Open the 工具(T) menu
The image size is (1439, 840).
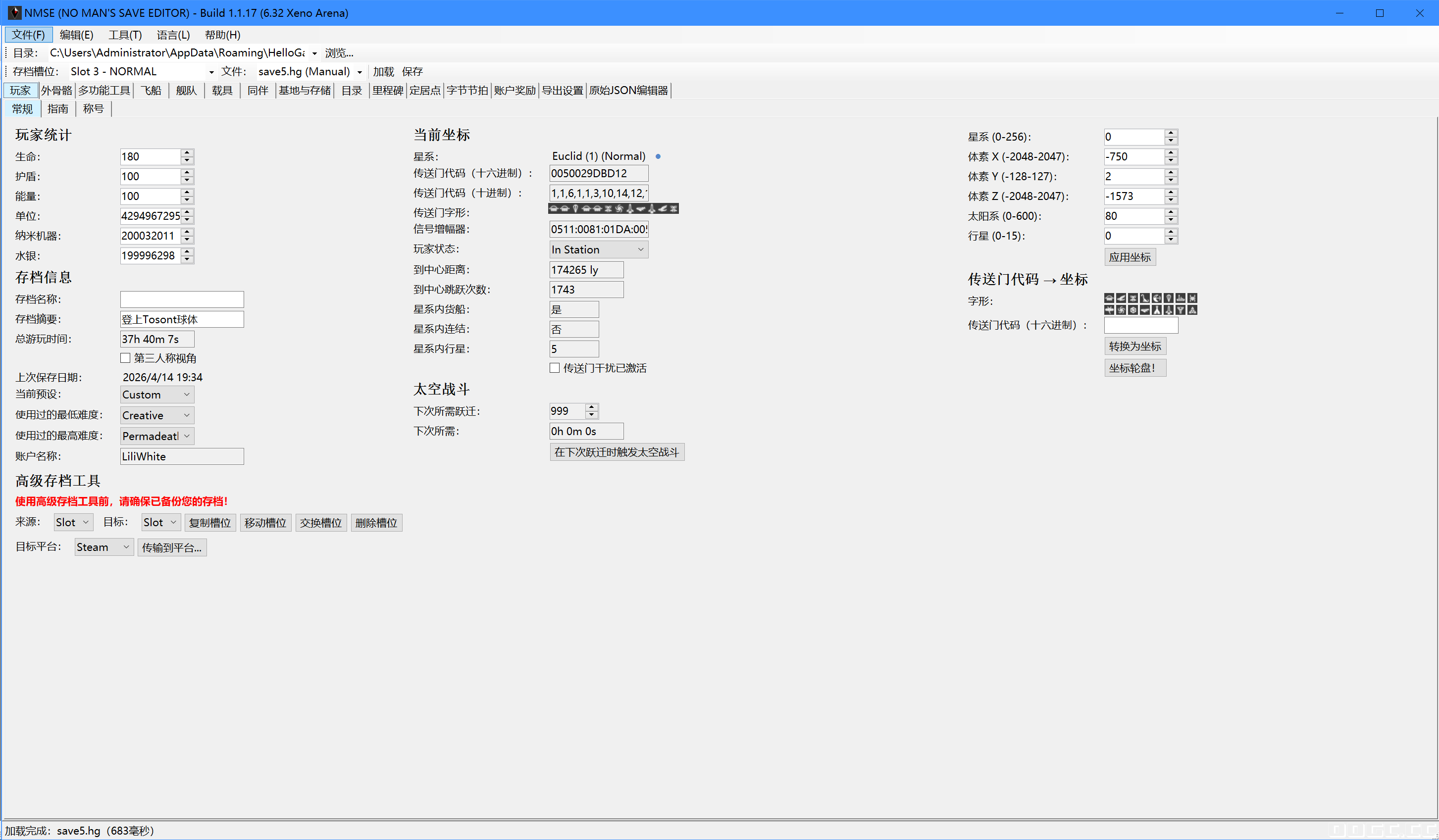click(x=125, y=35)
